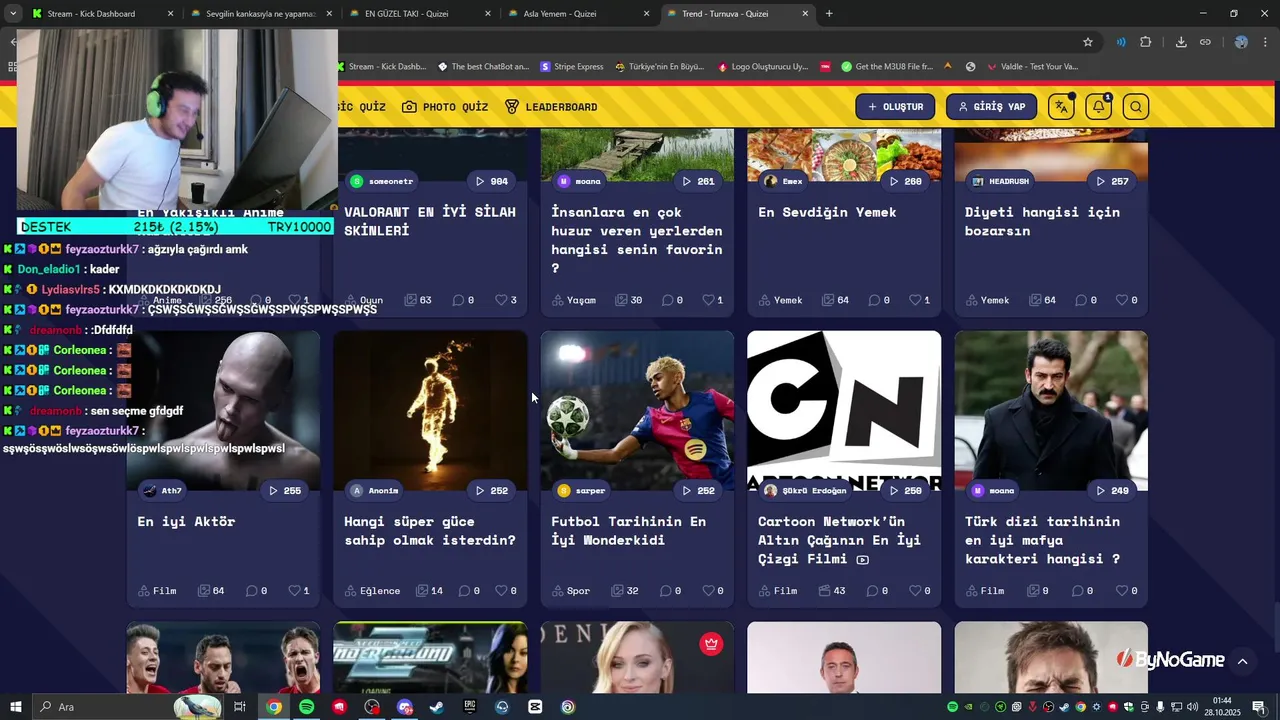The width and height of the screenshot is (1280, 720).
Task: Open the Windows notification center
Action: click(1259, 707)
